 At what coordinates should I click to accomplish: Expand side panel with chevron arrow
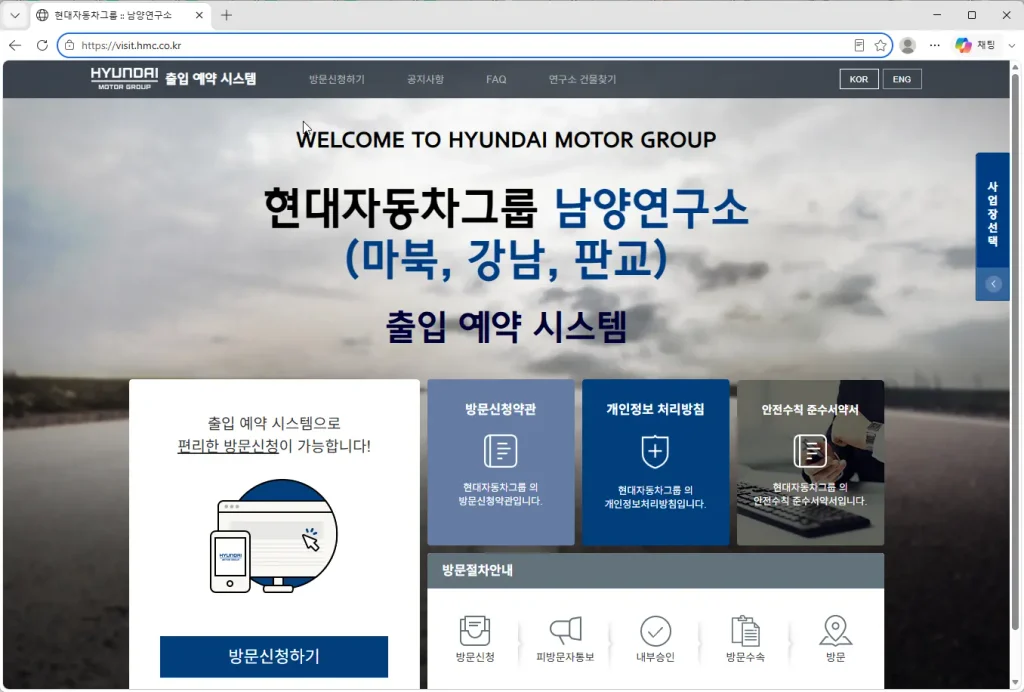(993, 284)
